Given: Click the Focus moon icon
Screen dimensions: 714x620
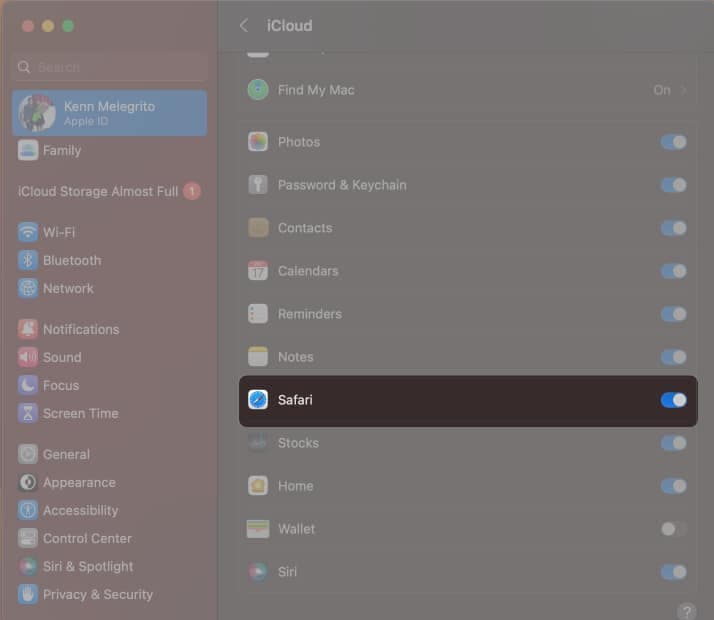Looking at the screenshot, I should [28, 386].
